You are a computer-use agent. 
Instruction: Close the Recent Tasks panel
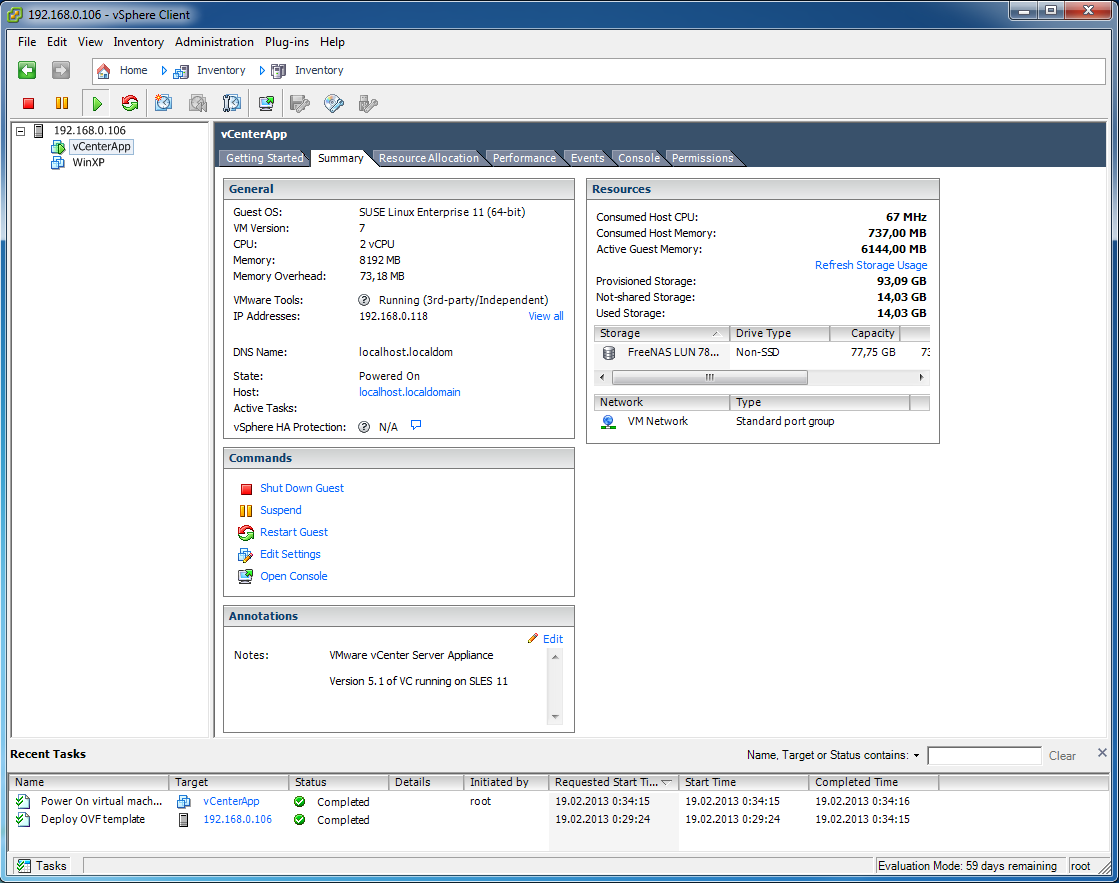click(1102, 753)
